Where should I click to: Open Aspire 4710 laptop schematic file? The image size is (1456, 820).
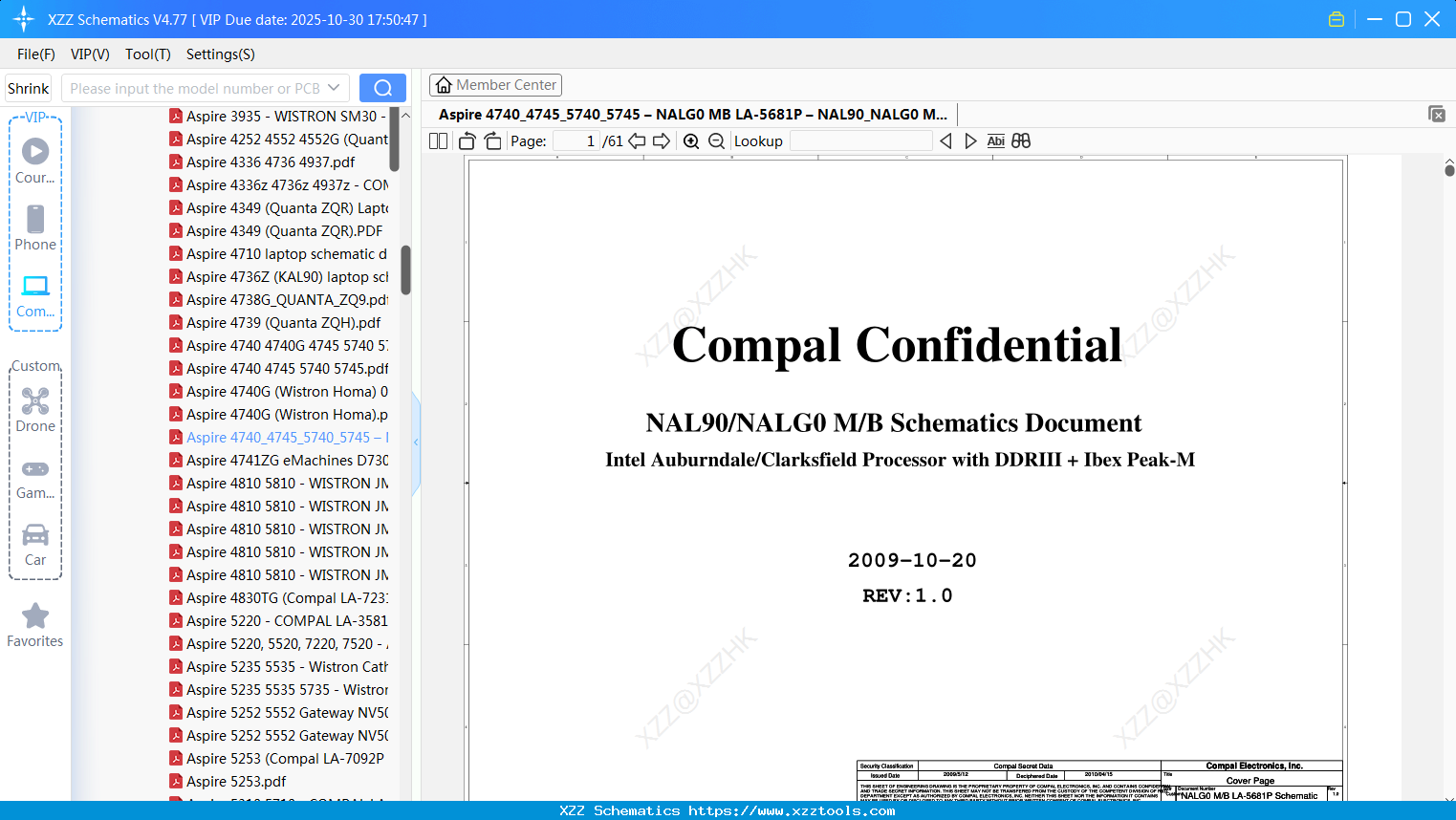(x=278, y=254)
